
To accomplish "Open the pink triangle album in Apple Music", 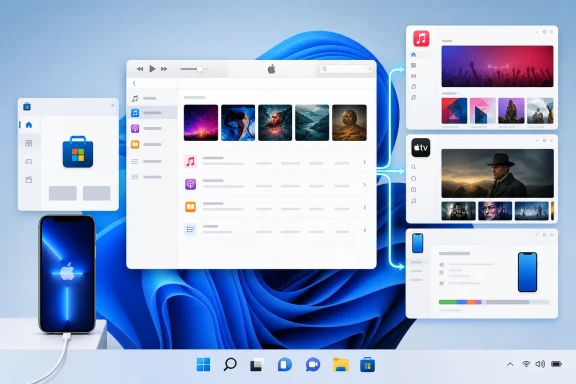I will click(483, 111).
